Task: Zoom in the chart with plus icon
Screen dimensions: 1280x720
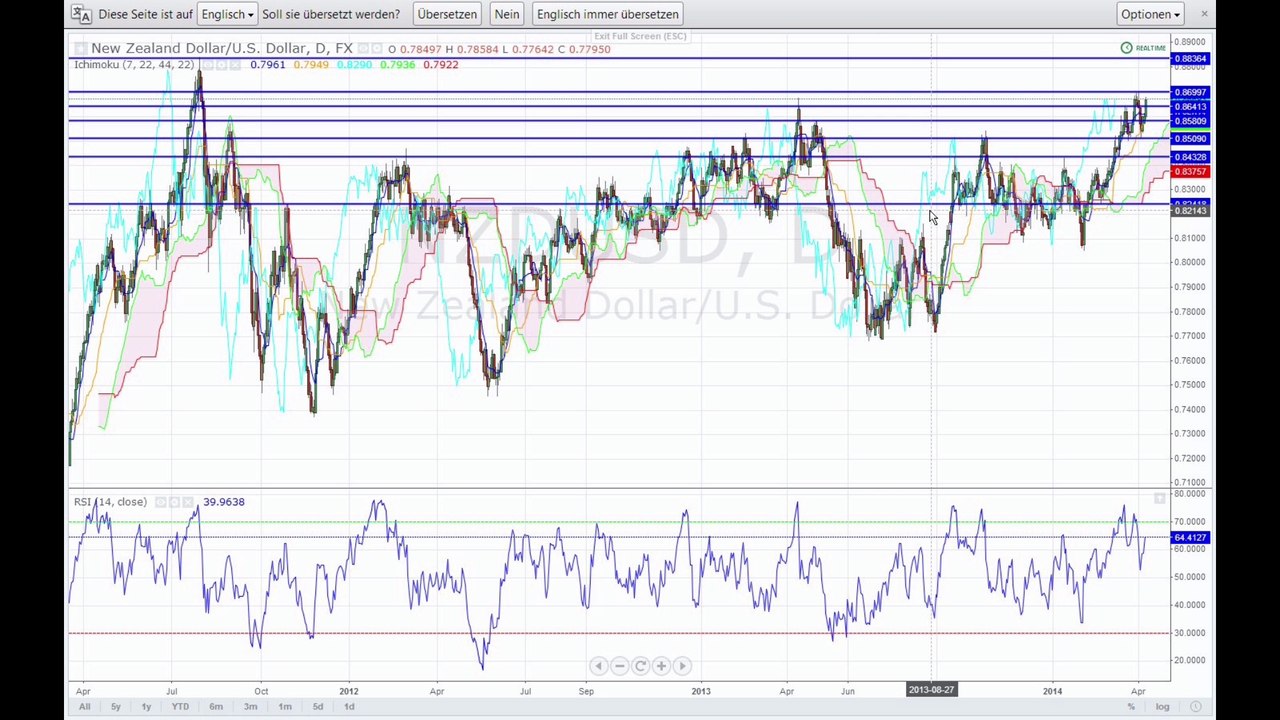Action: click(x=661, y=666)
